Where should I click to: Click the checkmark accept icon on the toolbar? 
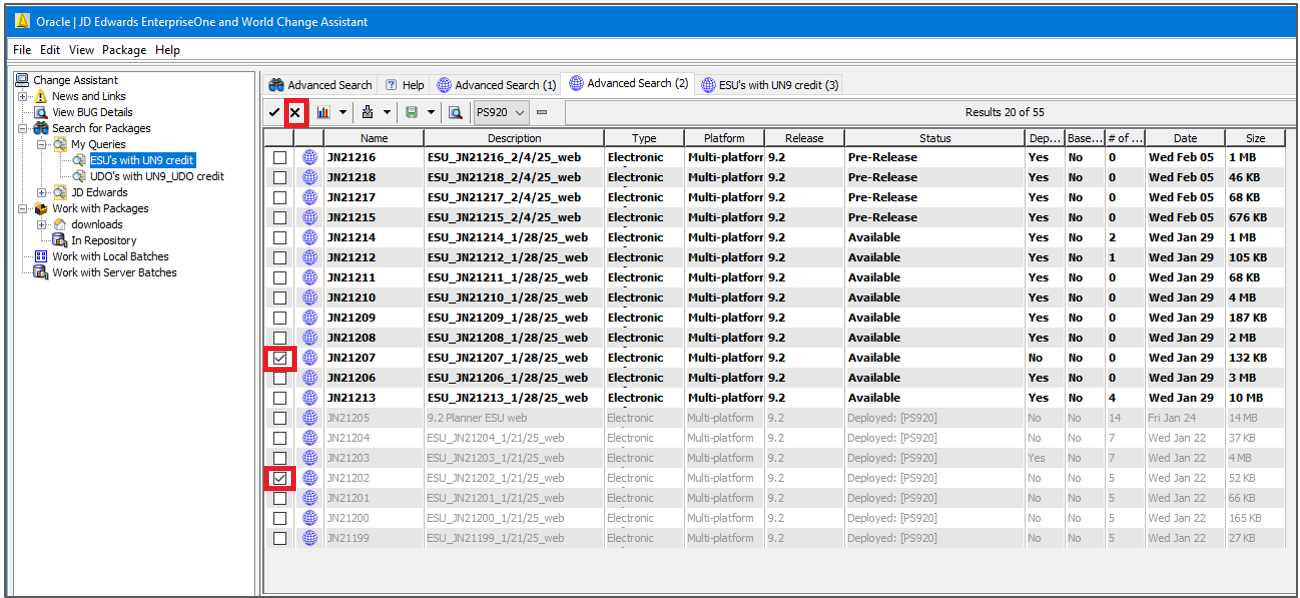(274, 112)
